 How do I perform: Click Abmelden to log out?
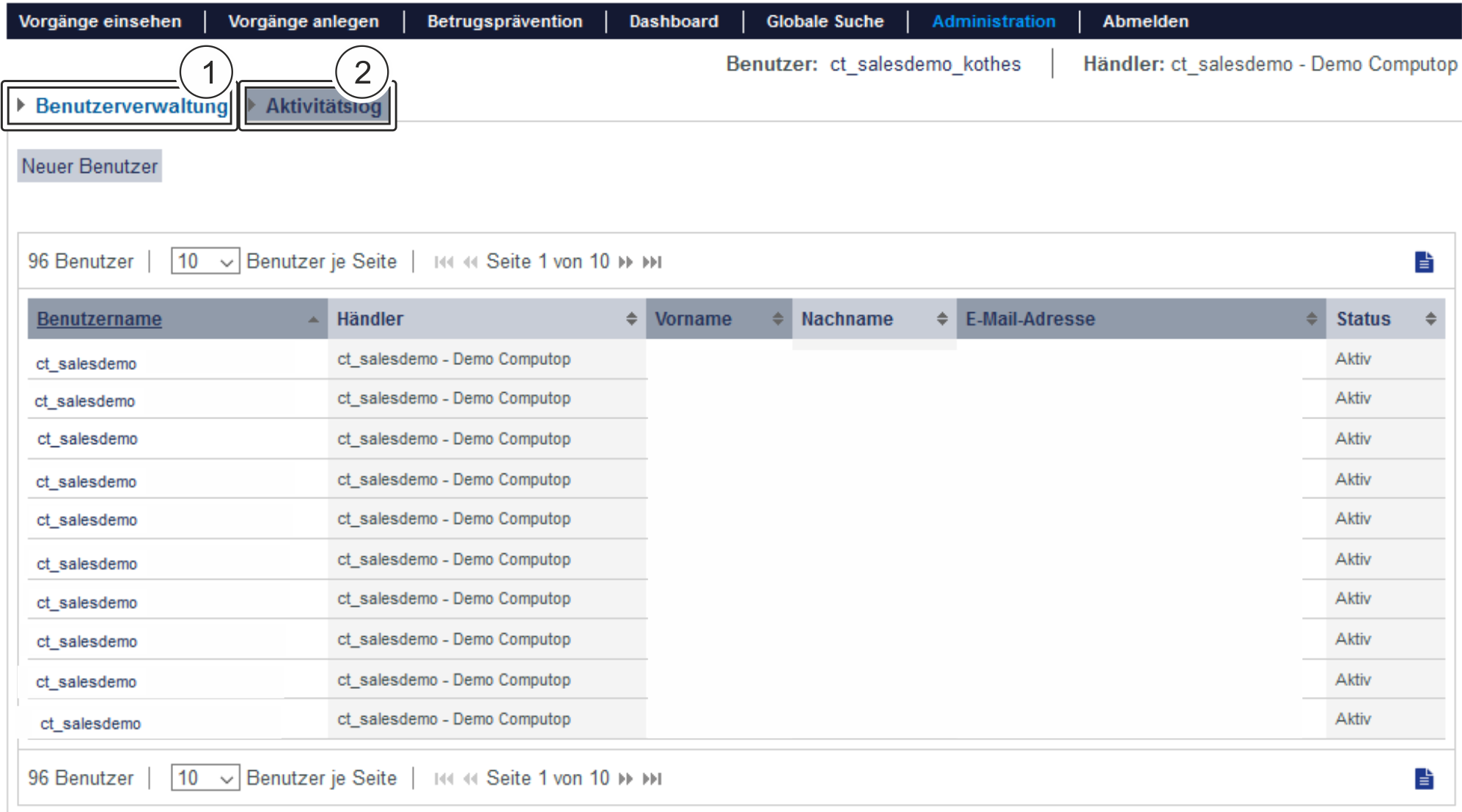(x=1145, y=21)
